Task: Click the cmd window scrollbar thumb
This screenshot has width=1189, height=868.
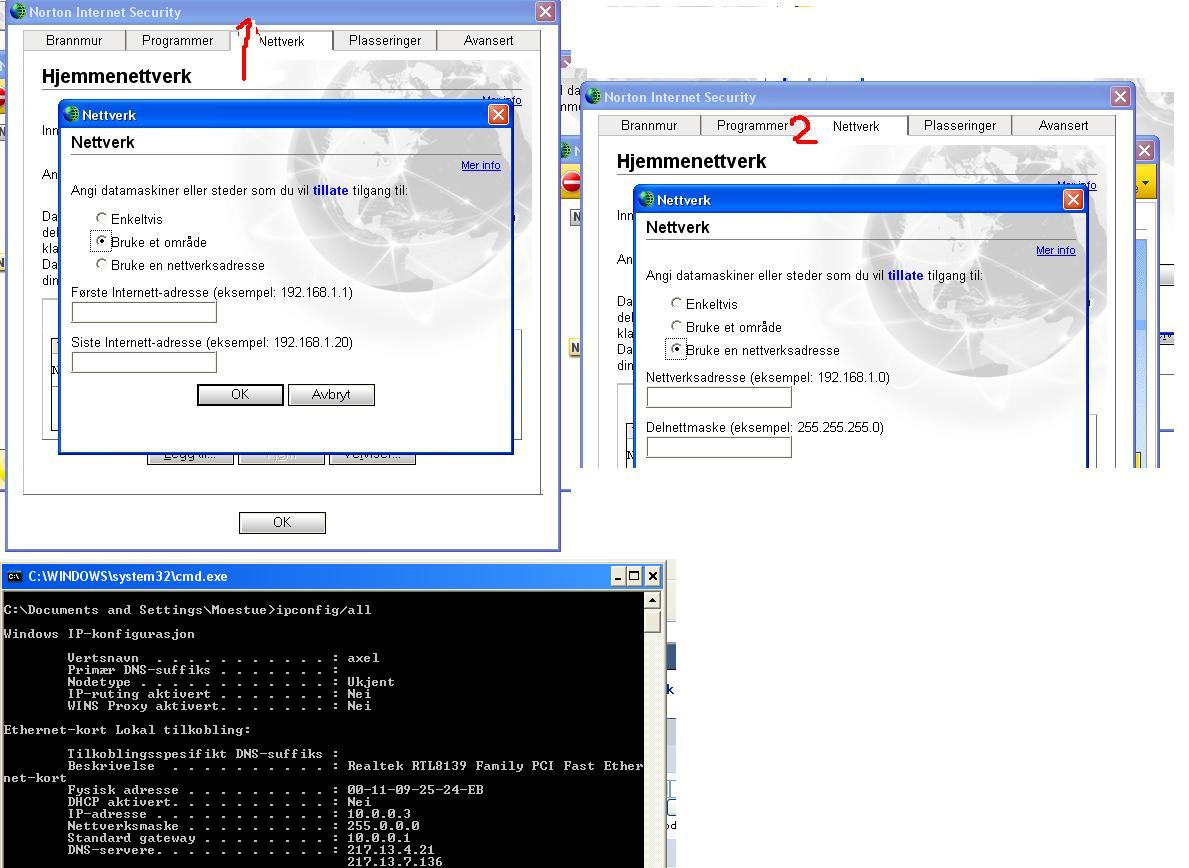Action: tap(652, 621)
